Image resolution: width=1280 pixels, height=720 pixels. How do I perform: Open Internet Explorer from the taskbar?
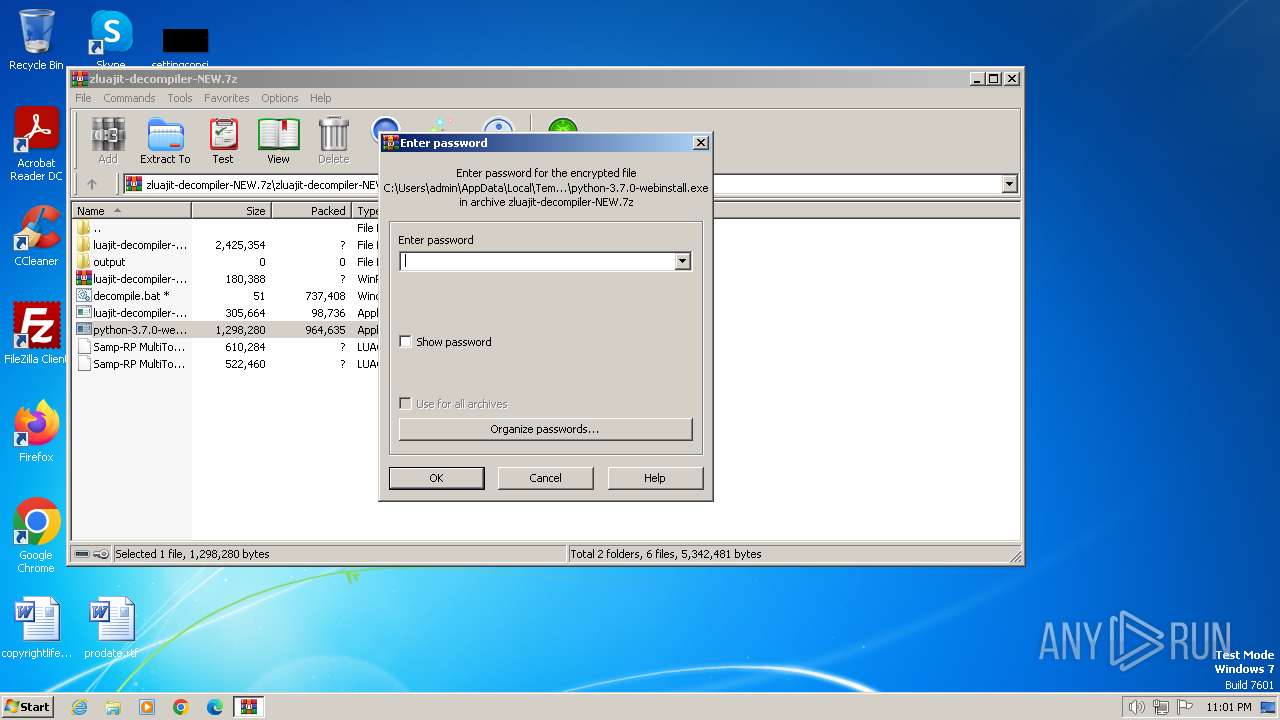[x=79, y=707]
